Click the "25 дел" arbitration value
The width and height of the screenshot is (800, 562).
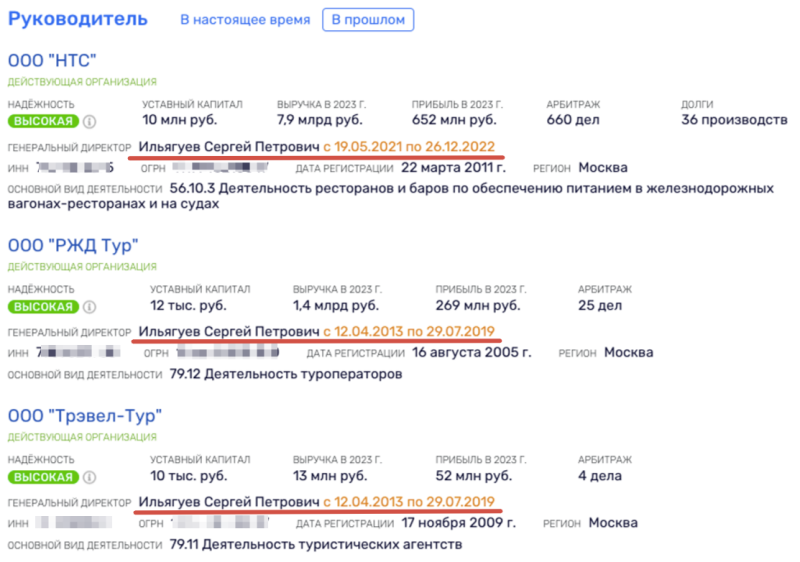click(x=600, y=305)
